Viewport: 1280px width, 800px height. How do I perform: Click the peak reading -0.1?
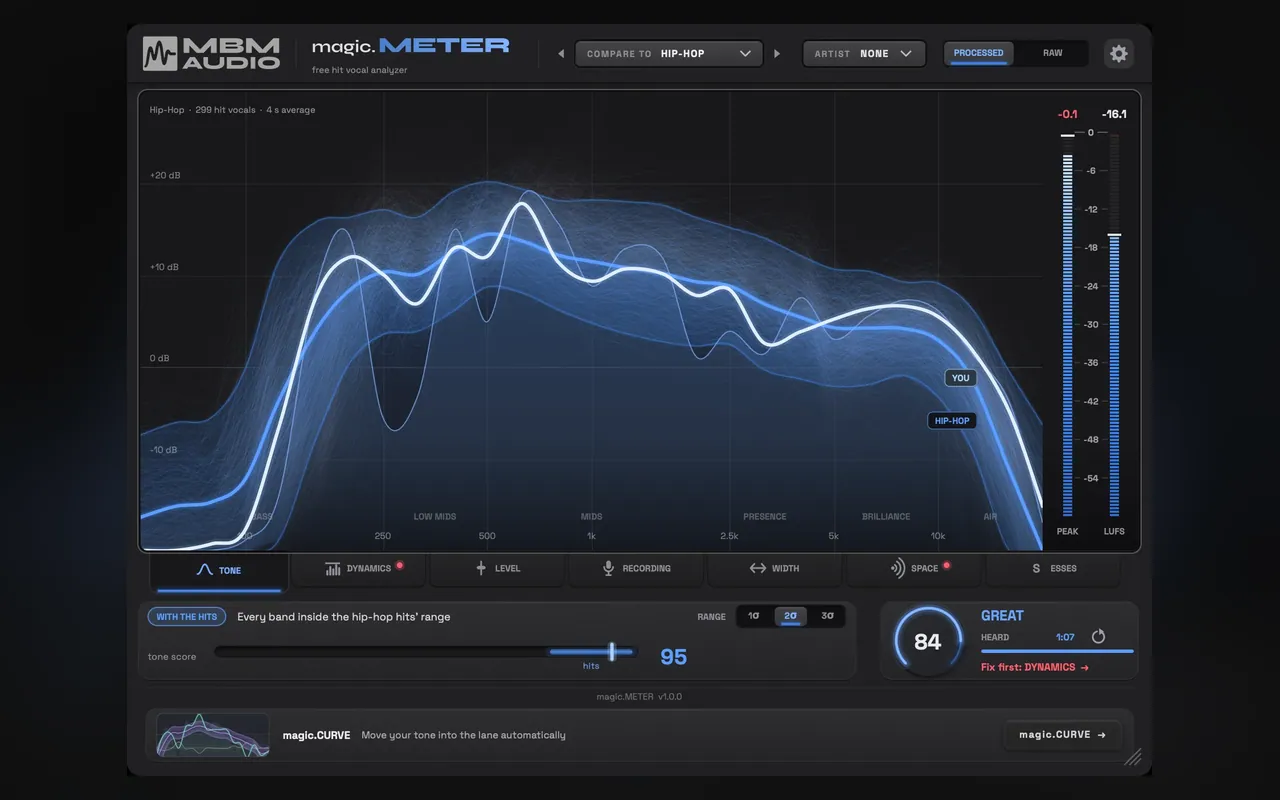[x=1068, y=114]
